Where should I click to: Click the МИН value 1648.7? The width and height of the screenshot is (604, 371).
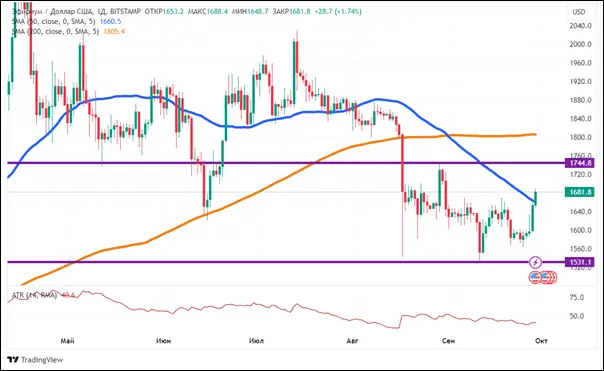[258, 12]
